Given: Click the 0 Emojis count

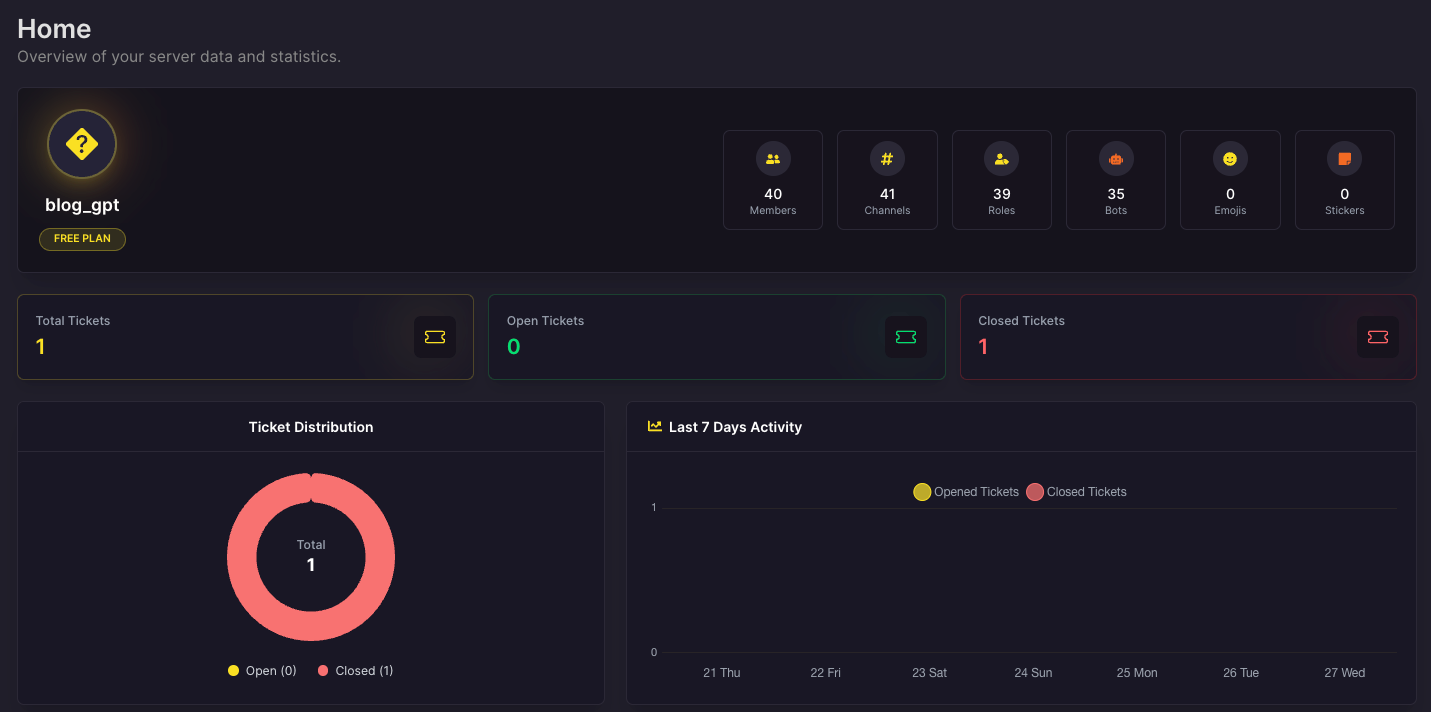Looking at the screenshot, I should tap(1230, 194).
